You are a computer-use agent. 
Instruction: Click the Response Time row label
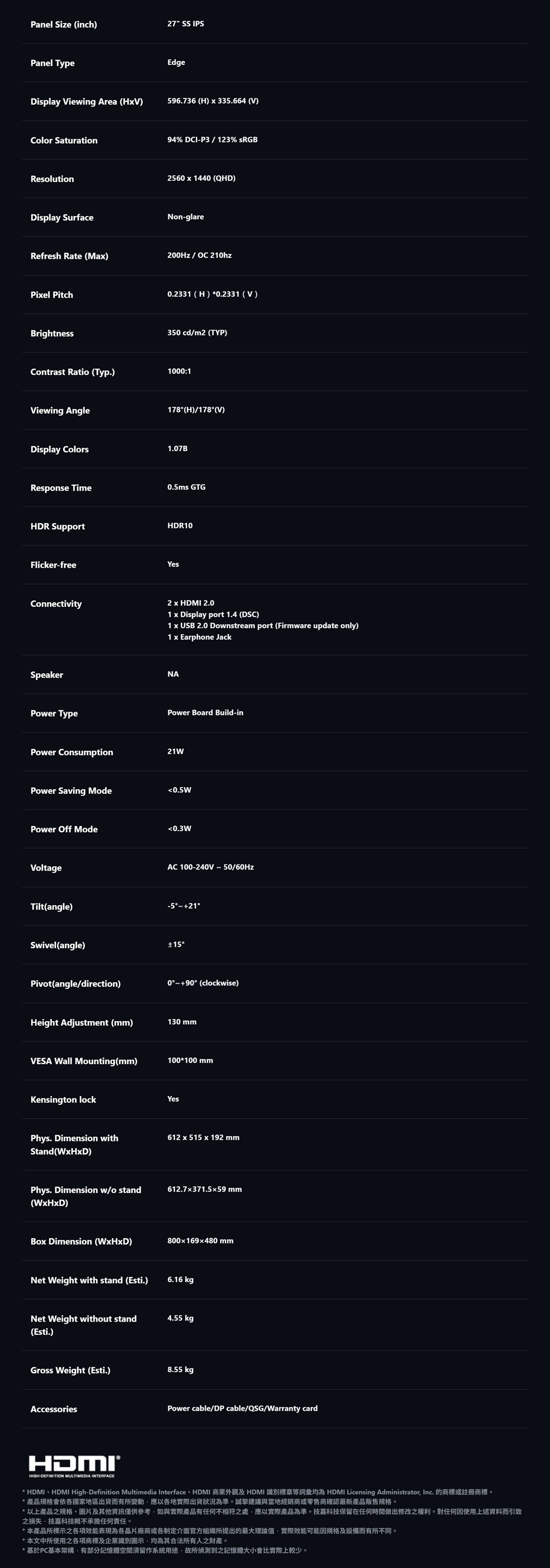click(x=61, y=488)
